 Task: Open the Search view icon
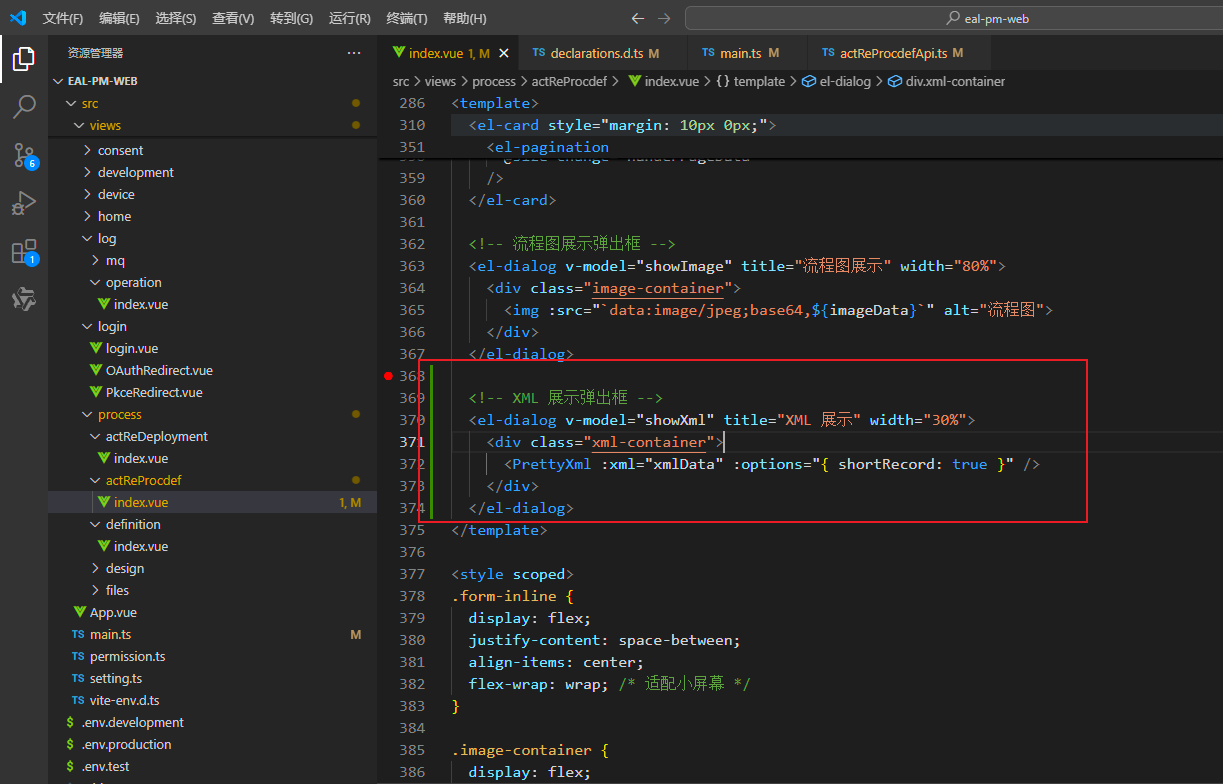click(x=24, y=107)
